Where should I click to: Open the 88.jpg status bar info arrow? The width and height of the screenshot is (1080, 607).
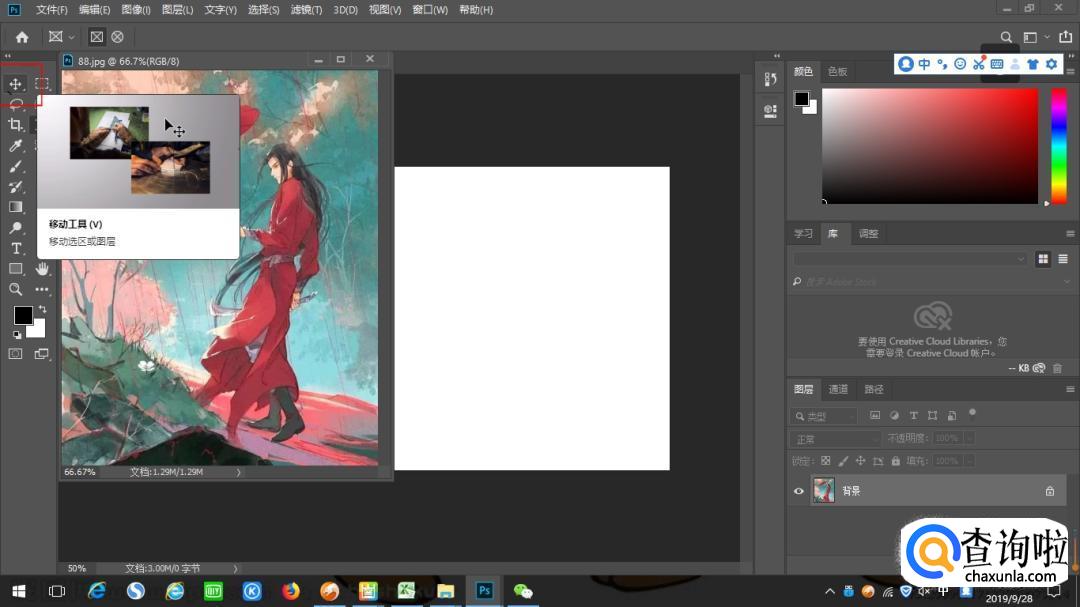(x=238, y=473)
